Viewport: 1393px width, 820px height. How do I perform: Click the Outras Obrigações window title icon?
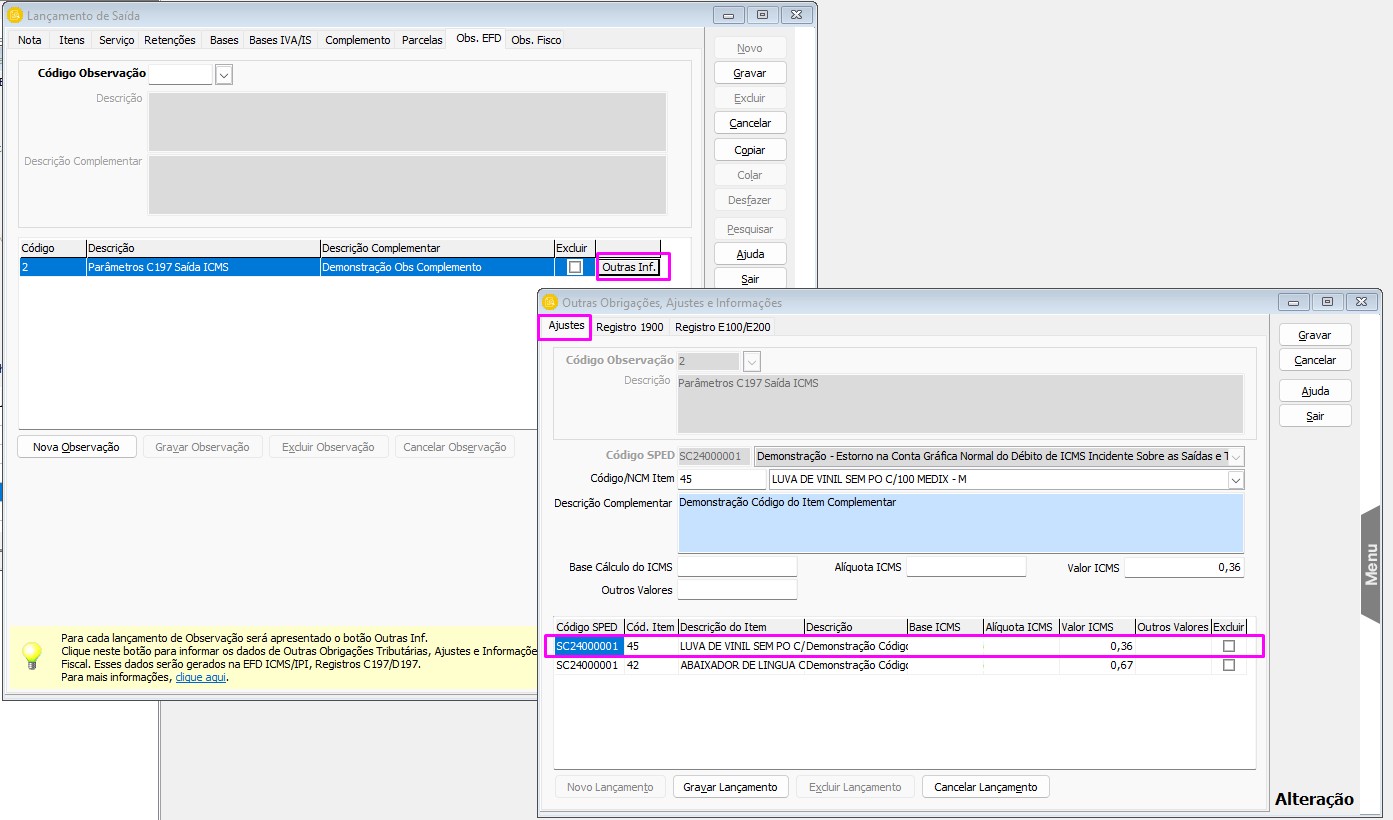[549, 302]
